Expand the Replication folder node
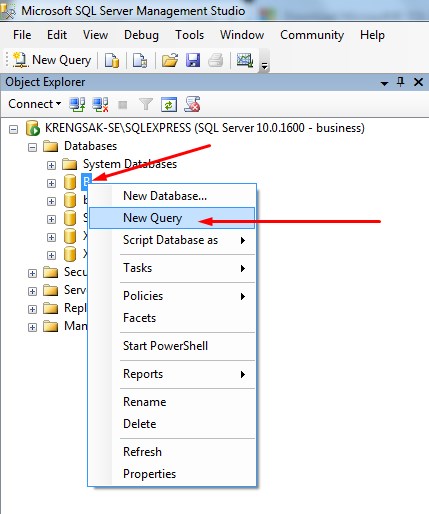429x514 pixels. (32, 309)
